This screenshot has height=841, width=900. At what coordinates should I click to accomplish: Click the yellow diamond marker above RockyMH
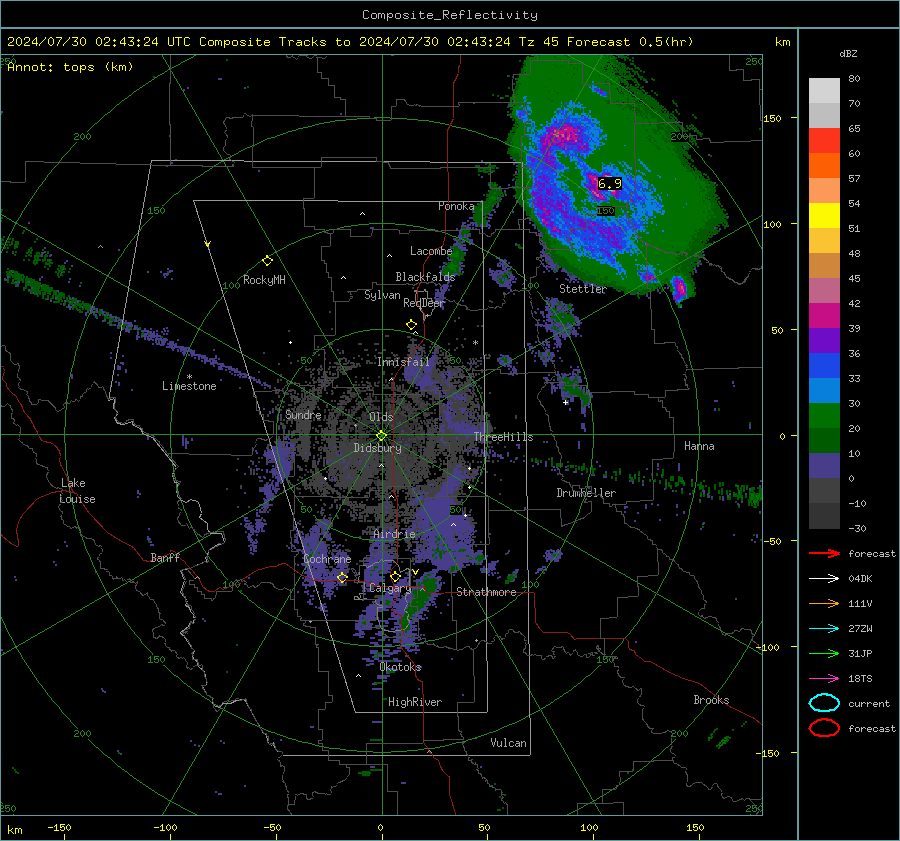pyautogui.click(x=267, y=261)
